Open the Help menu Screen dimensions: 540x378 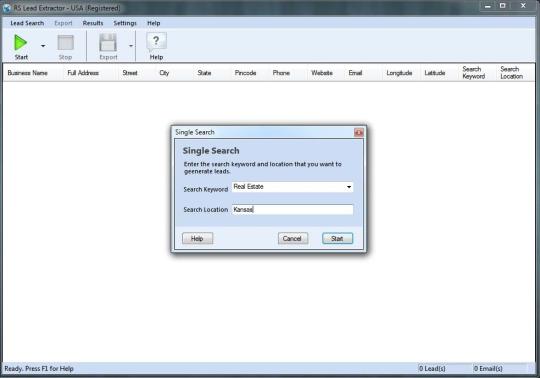coord(154,23)
